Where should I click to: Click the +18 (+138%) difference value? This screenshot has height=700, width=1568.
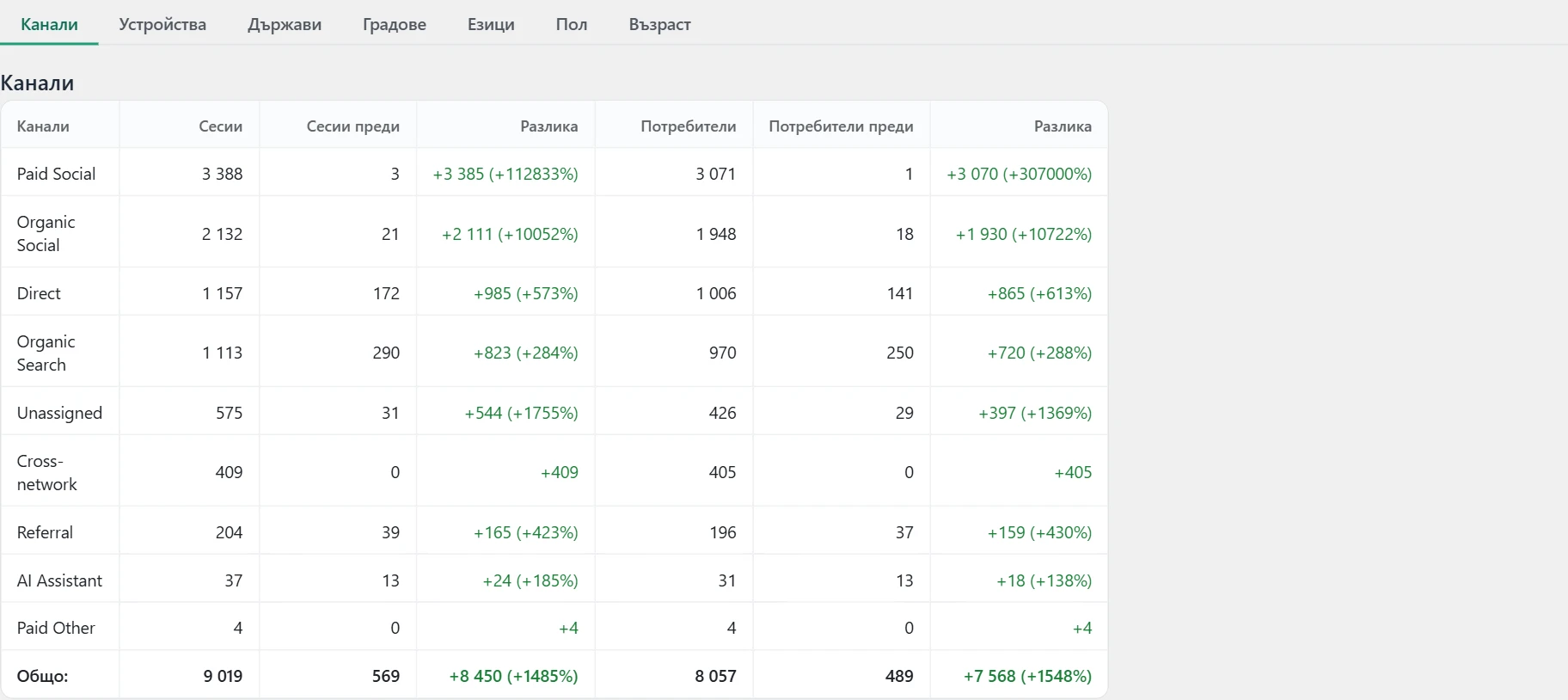click(1044, 580)
